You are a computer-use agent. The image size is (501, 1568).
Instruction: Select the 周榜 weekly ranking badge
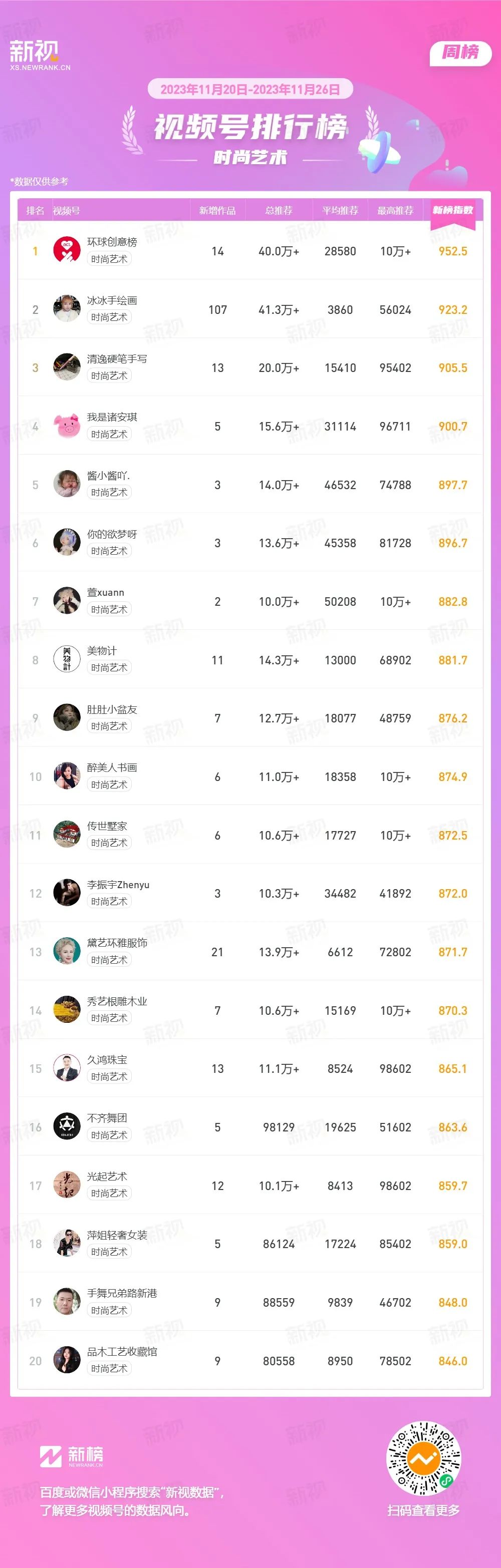point(460,53)
